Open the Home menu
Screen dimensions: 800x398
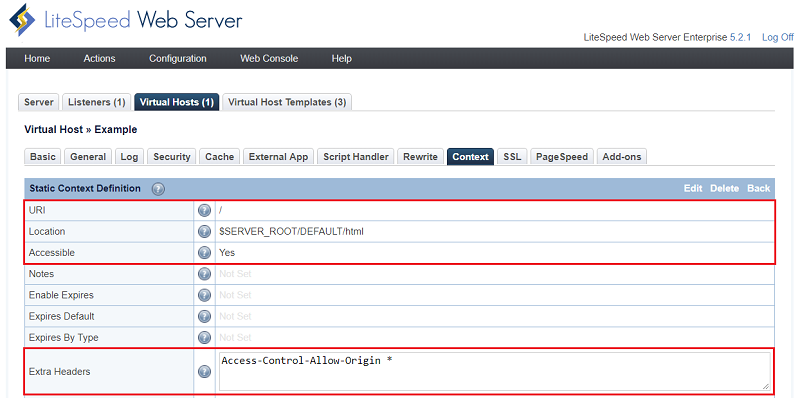click(37, 59)
